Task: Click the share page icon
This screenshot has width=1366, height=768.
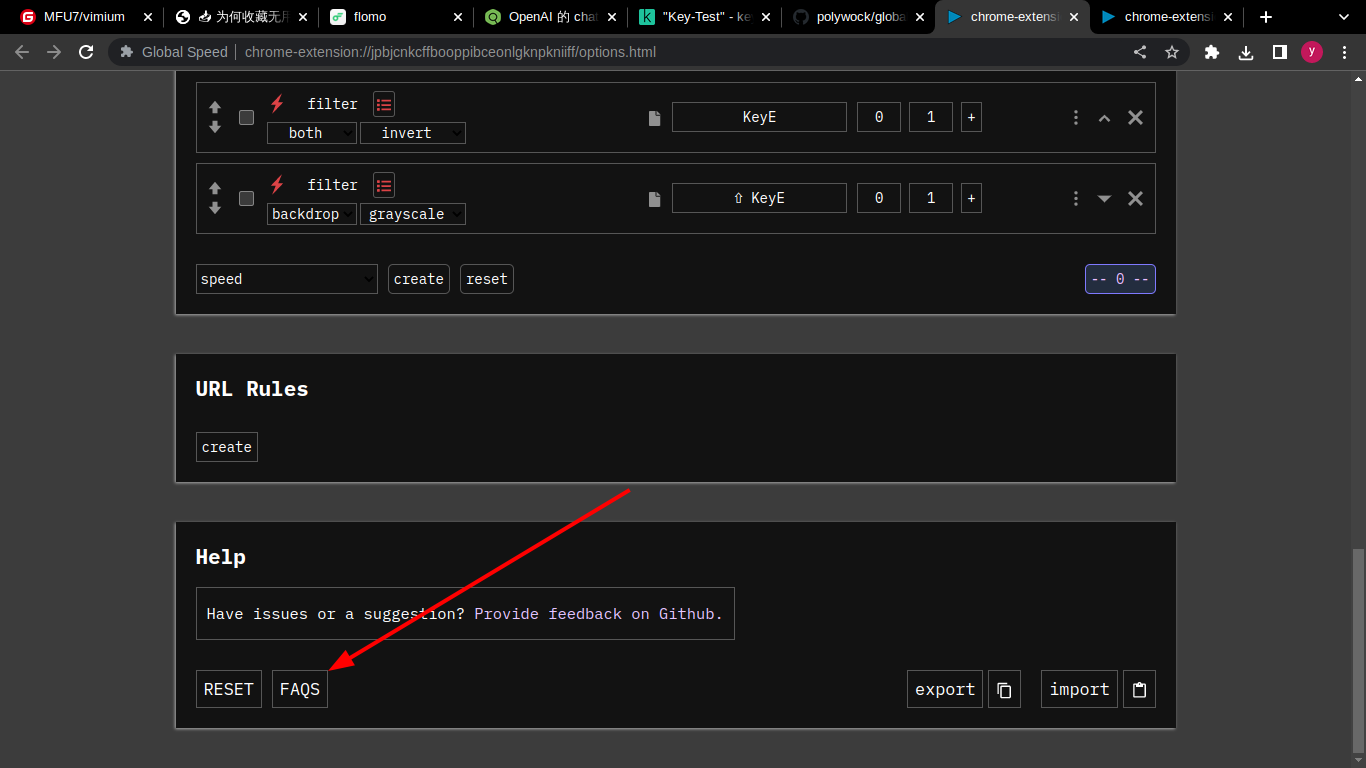Action: click(1140, 52)
